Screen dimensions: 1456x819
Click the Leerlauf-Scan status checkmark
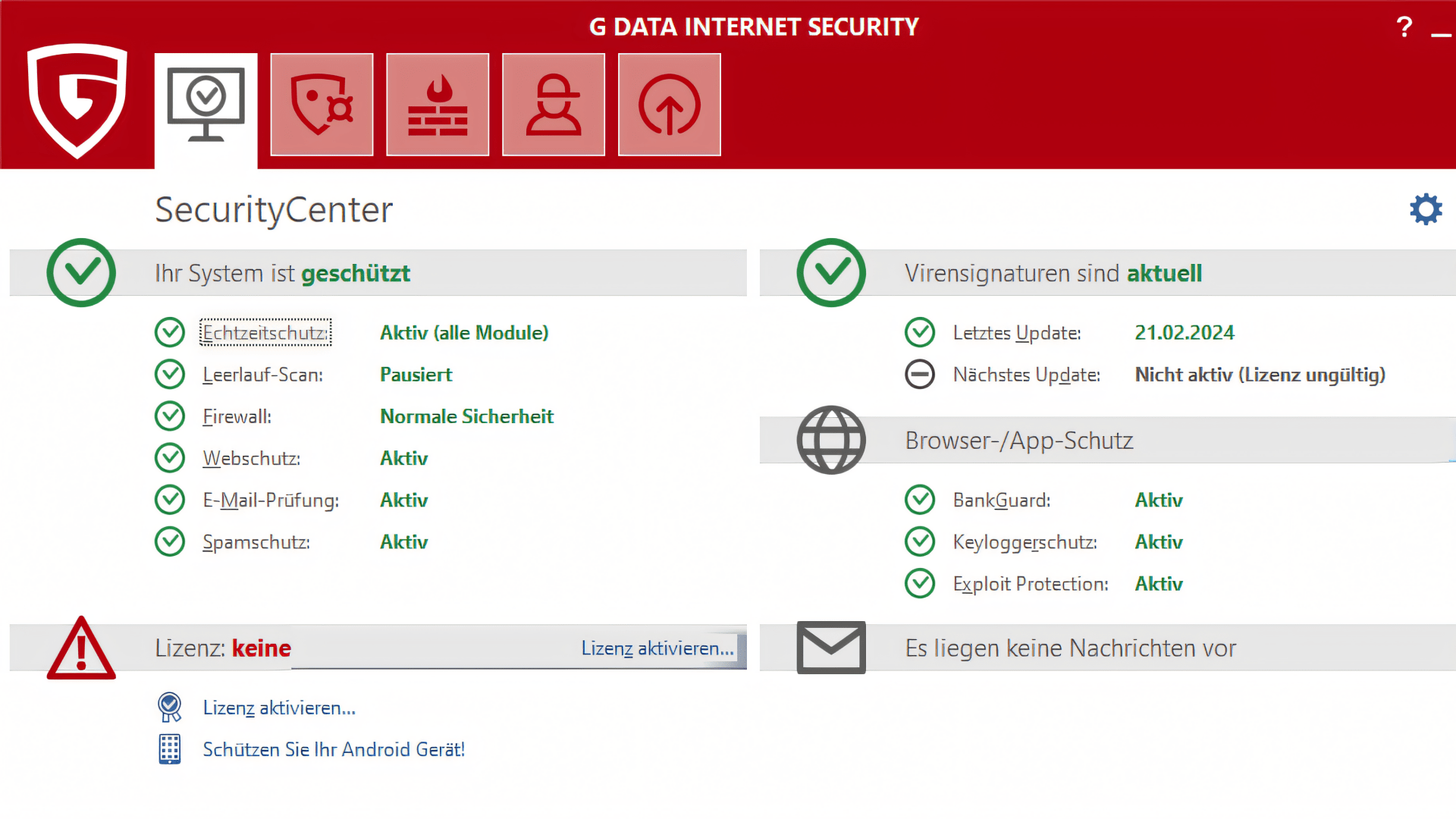(170, 374)
